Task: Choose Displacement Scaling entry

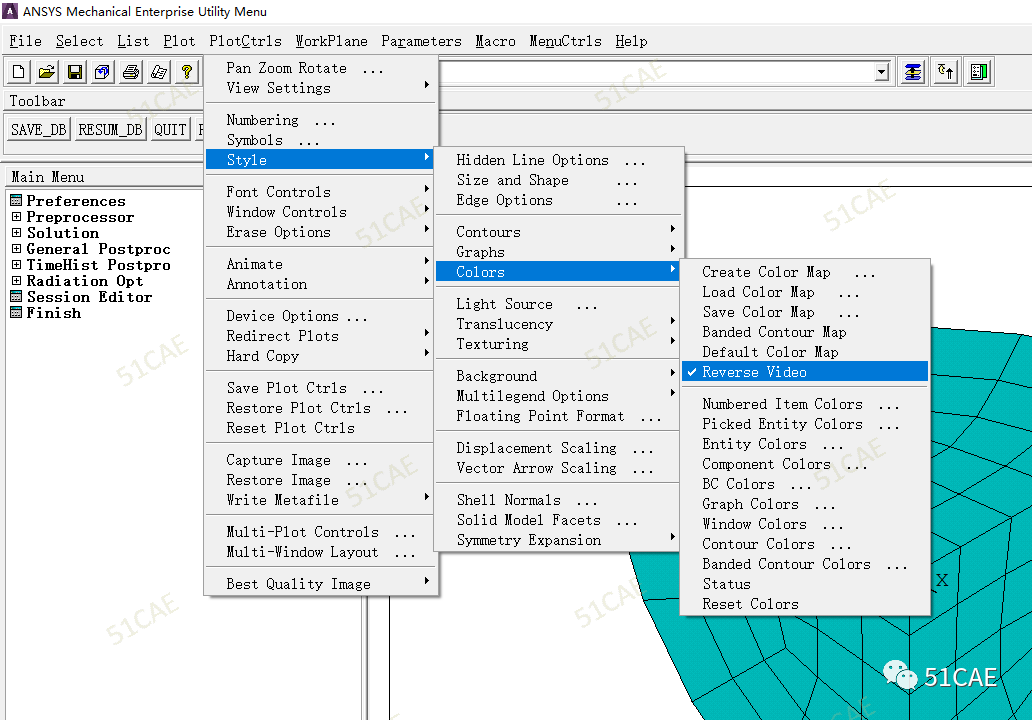Action: [x=557, y=448]
